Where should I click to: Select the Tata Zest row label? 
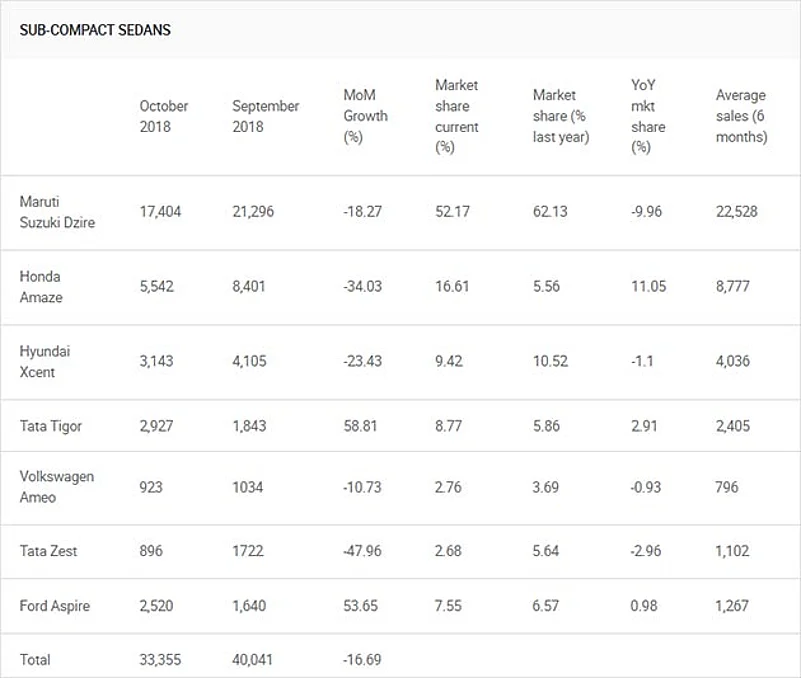[47, 552]
